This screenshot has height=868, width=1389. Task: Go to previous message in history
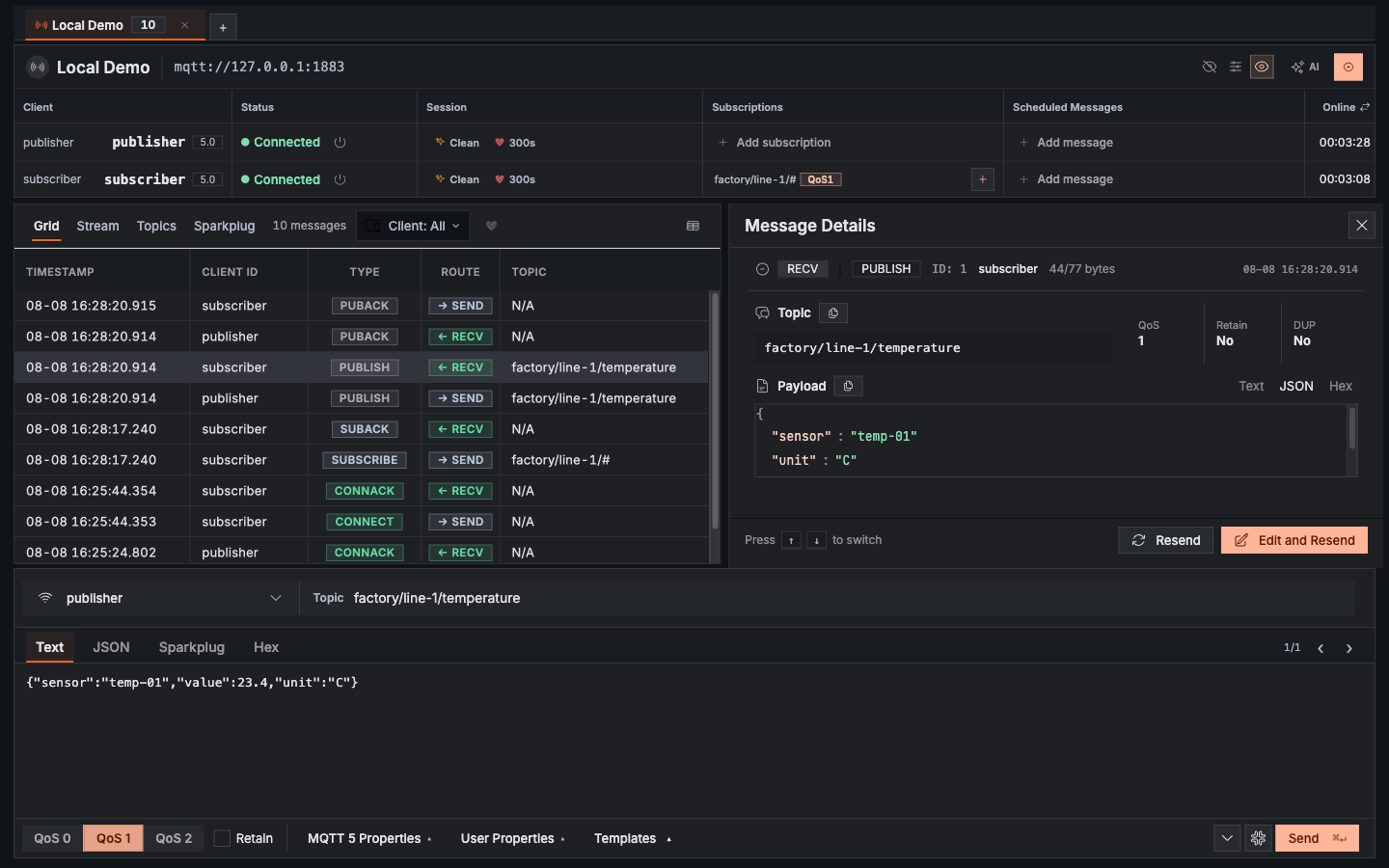click(x=1321, y=648)
